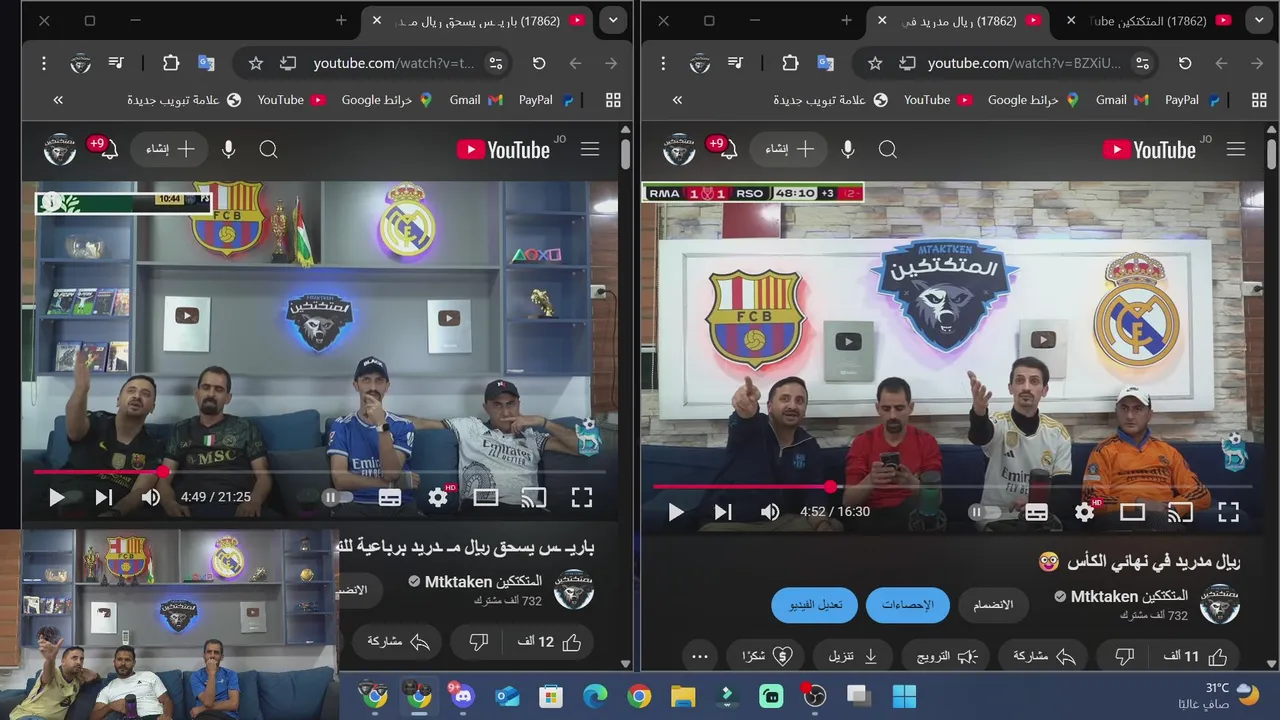
Task: Open PayPal bookmark in right window
Action: [1192, 100]
